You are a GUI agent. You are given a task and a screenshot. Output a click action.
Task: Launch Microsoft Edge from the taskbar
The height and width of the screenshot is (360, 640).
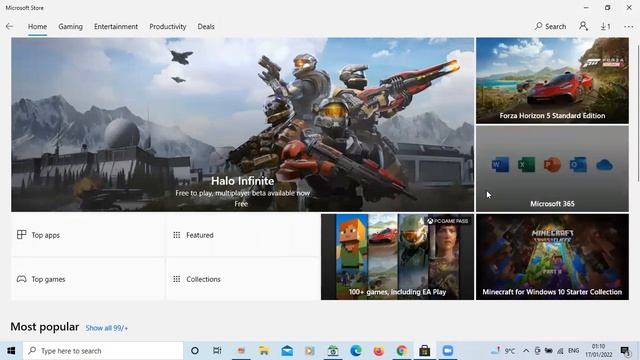click(x=356, y=351)
